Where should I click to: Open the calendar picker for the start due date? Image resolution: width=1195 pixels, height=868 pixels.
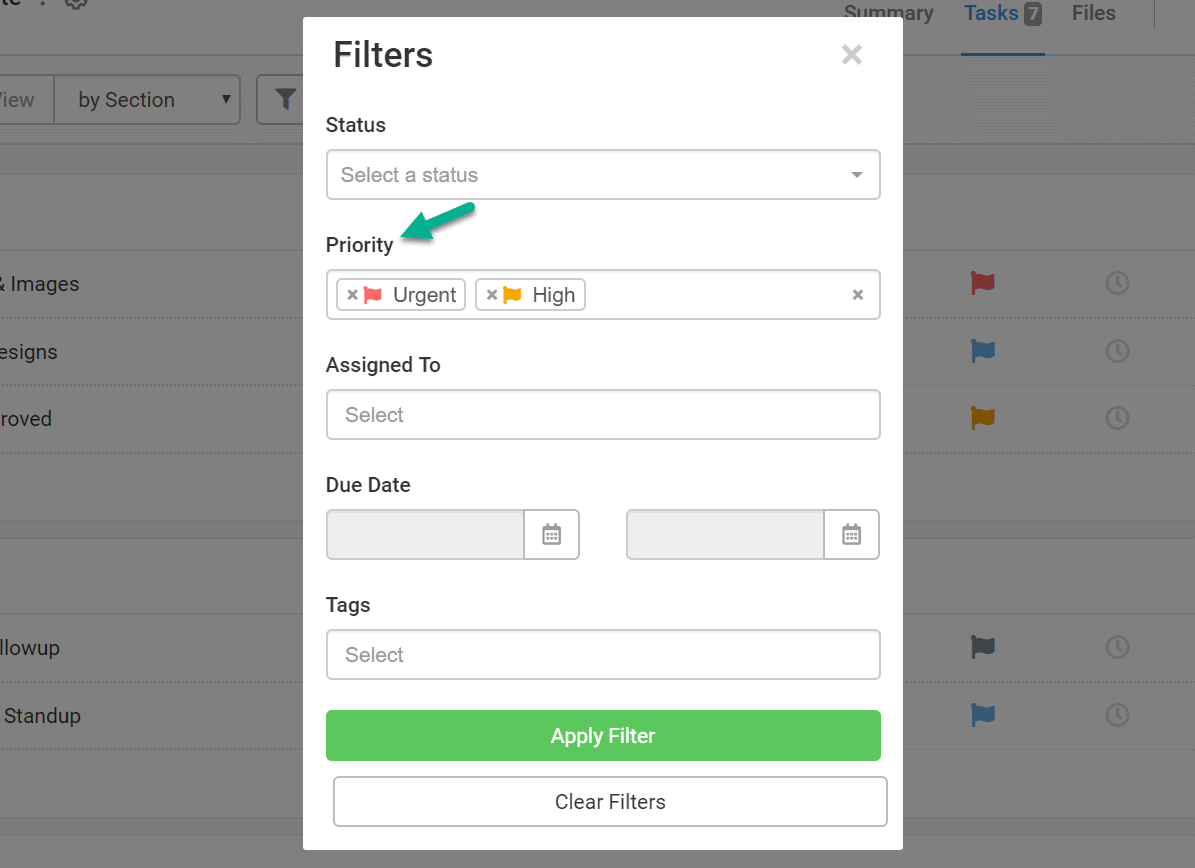point(551,534)
